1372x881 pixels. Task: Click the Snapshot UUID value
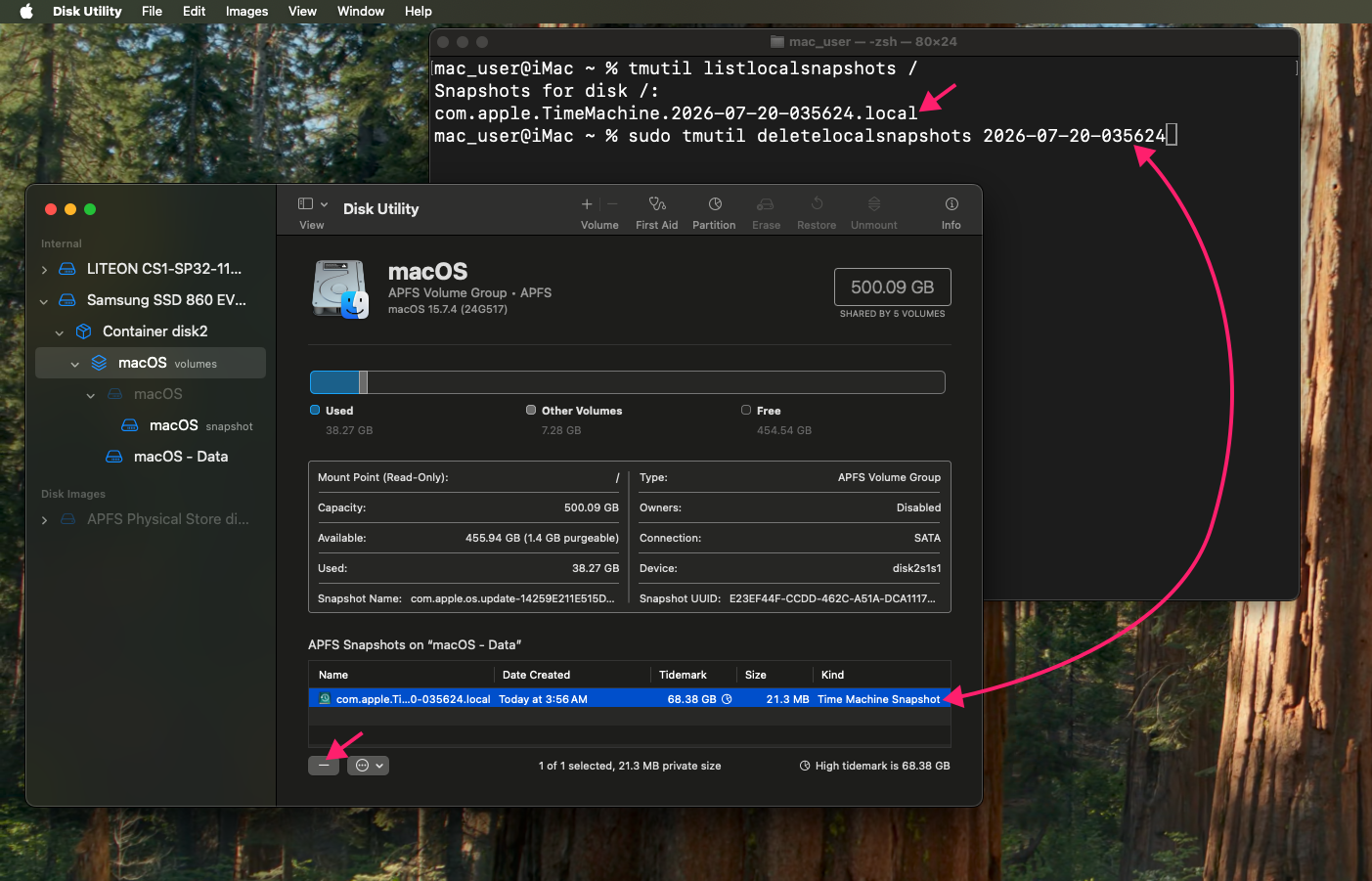[x=832, y=598]
